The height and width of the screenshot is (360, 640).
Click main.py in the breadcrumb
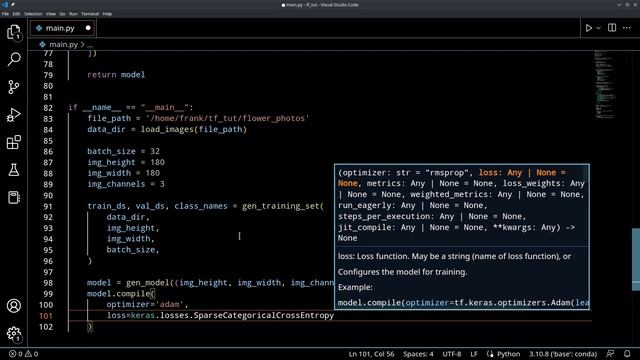coord(63,44)
